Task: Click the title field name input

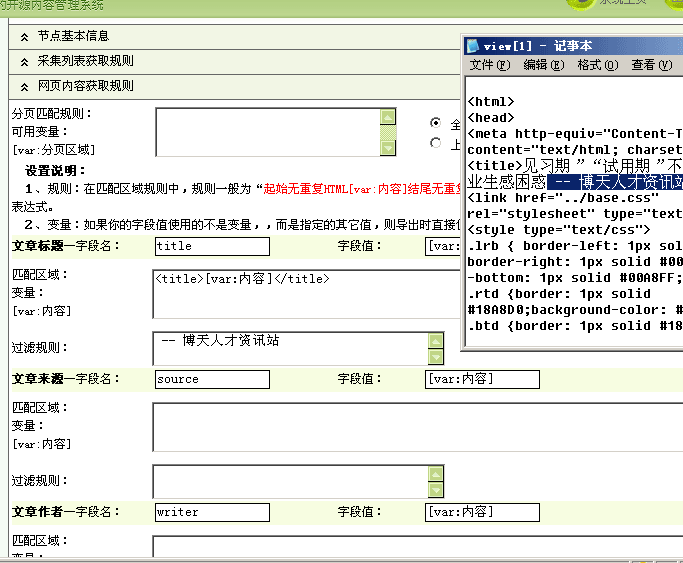Action: coord(212,246)
